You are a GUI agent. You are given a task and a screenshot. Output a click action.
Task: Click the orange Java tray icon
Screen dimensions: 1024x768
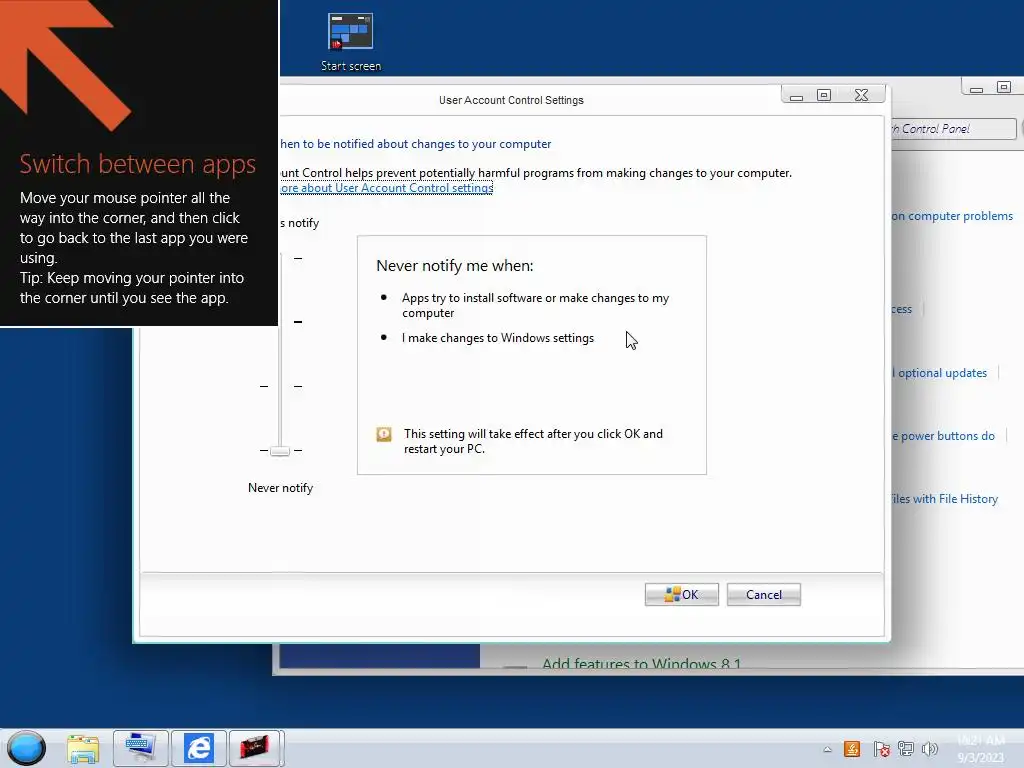coord(852,749)
